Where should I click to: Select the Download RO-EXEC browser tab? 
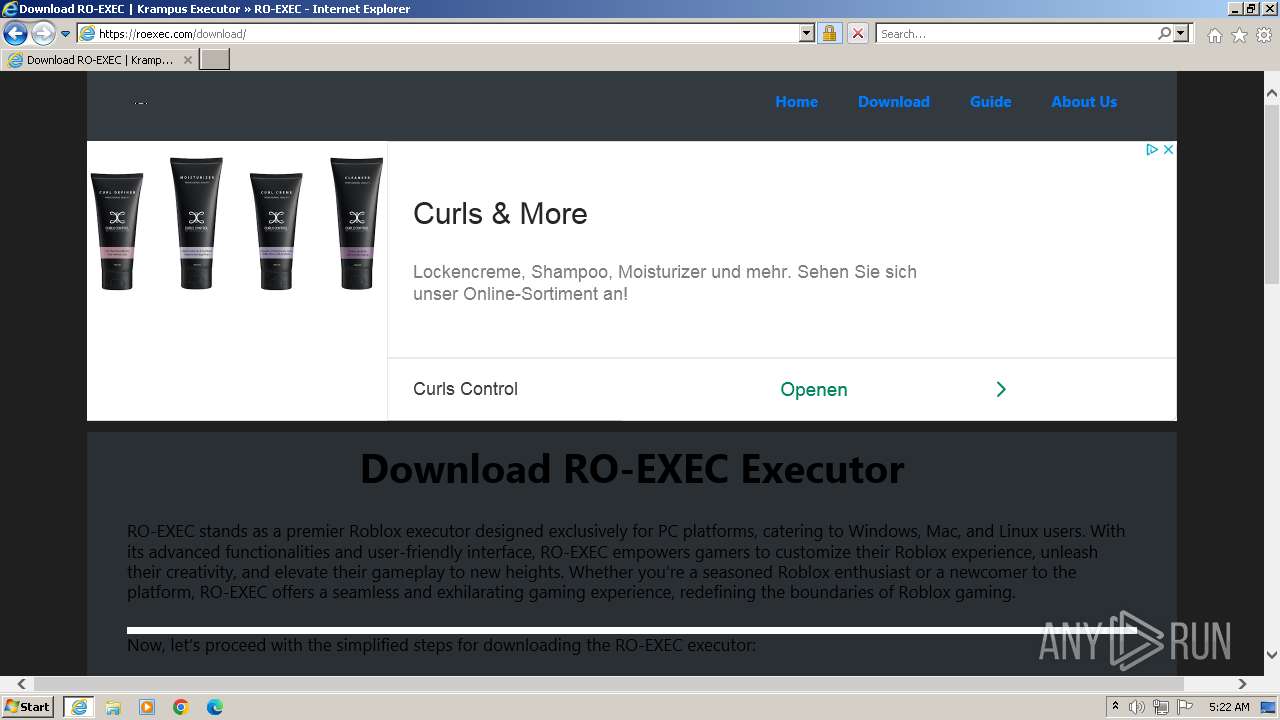[x=99, y=60]
